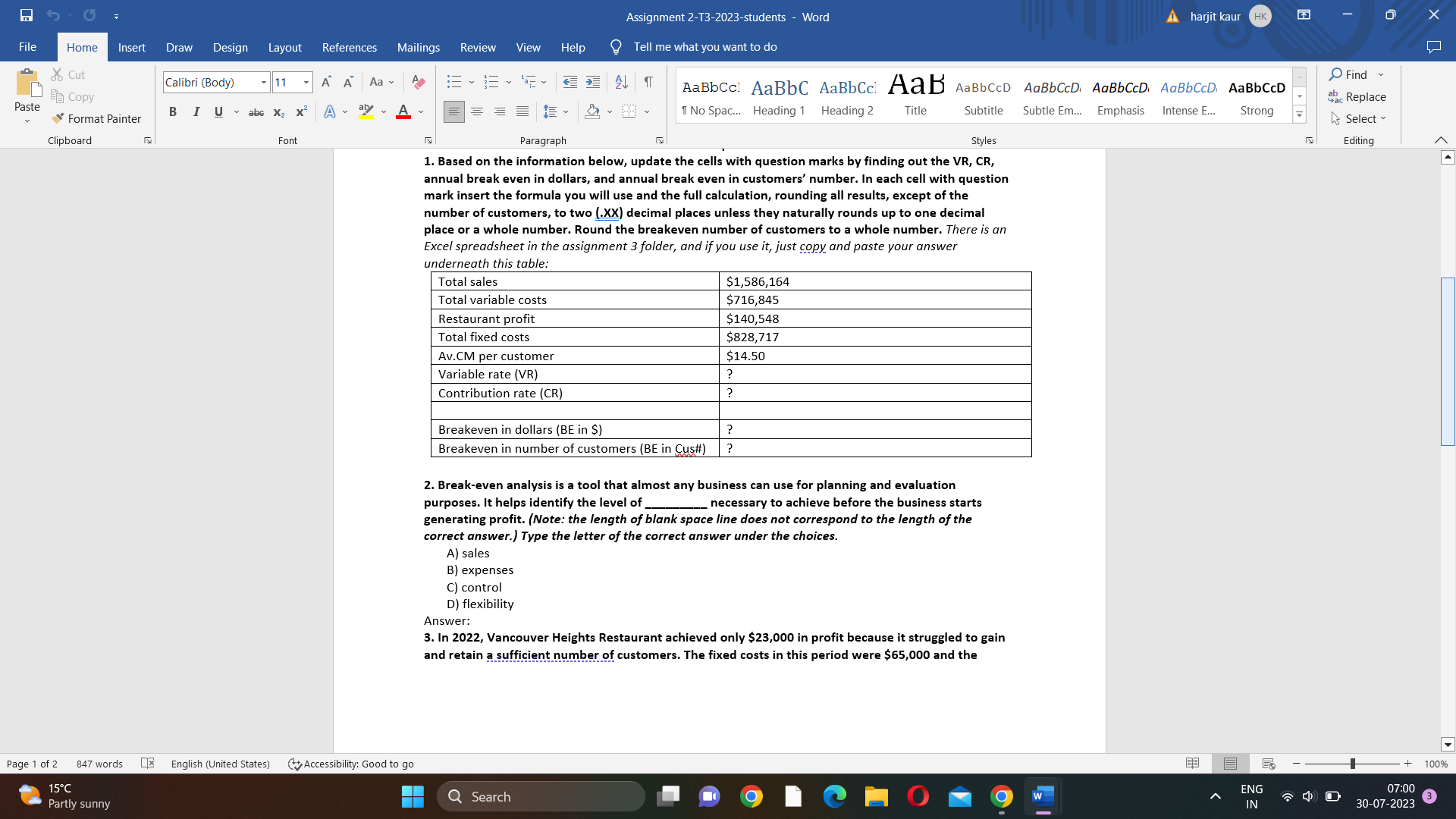Select the View tab in ribbon
The height and width of the screenshot is (819, 1456).
tap(528, 47)
